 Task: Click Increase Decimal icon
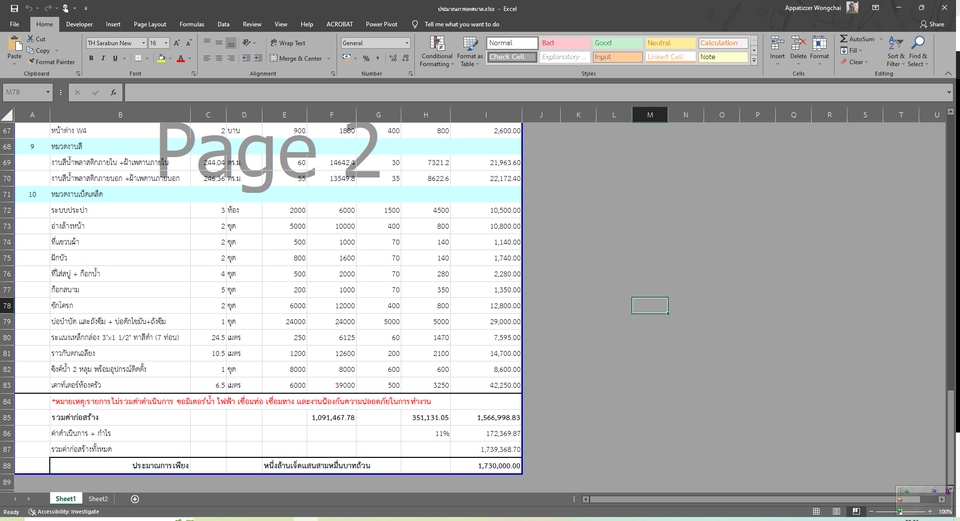coord(392,58)
